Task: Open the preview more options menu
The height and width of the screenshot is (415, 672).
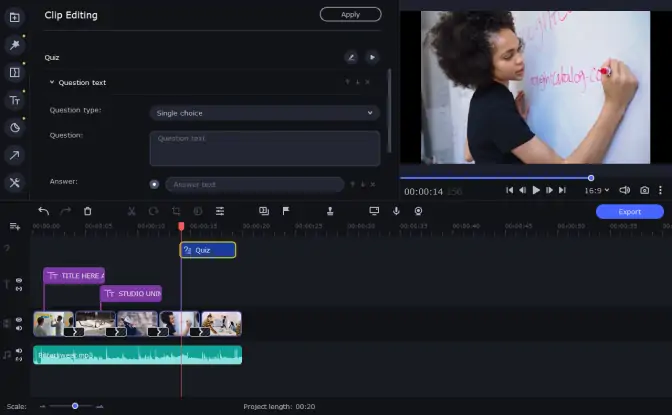Action: click(x=660, y=190)
